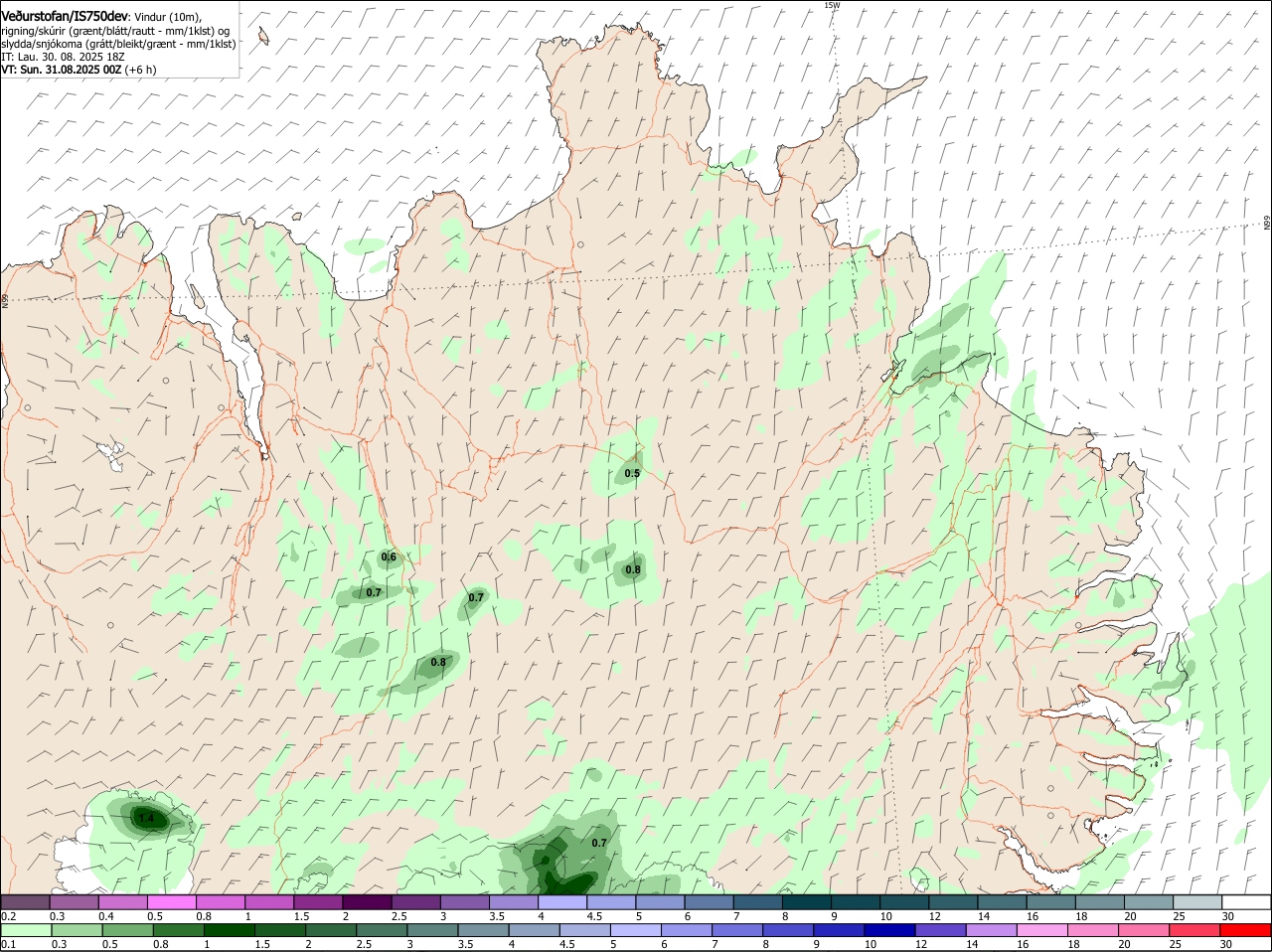Pick the lower legend swatch labeled 4
Screen dimensions: 1272x952
(535, 930)
